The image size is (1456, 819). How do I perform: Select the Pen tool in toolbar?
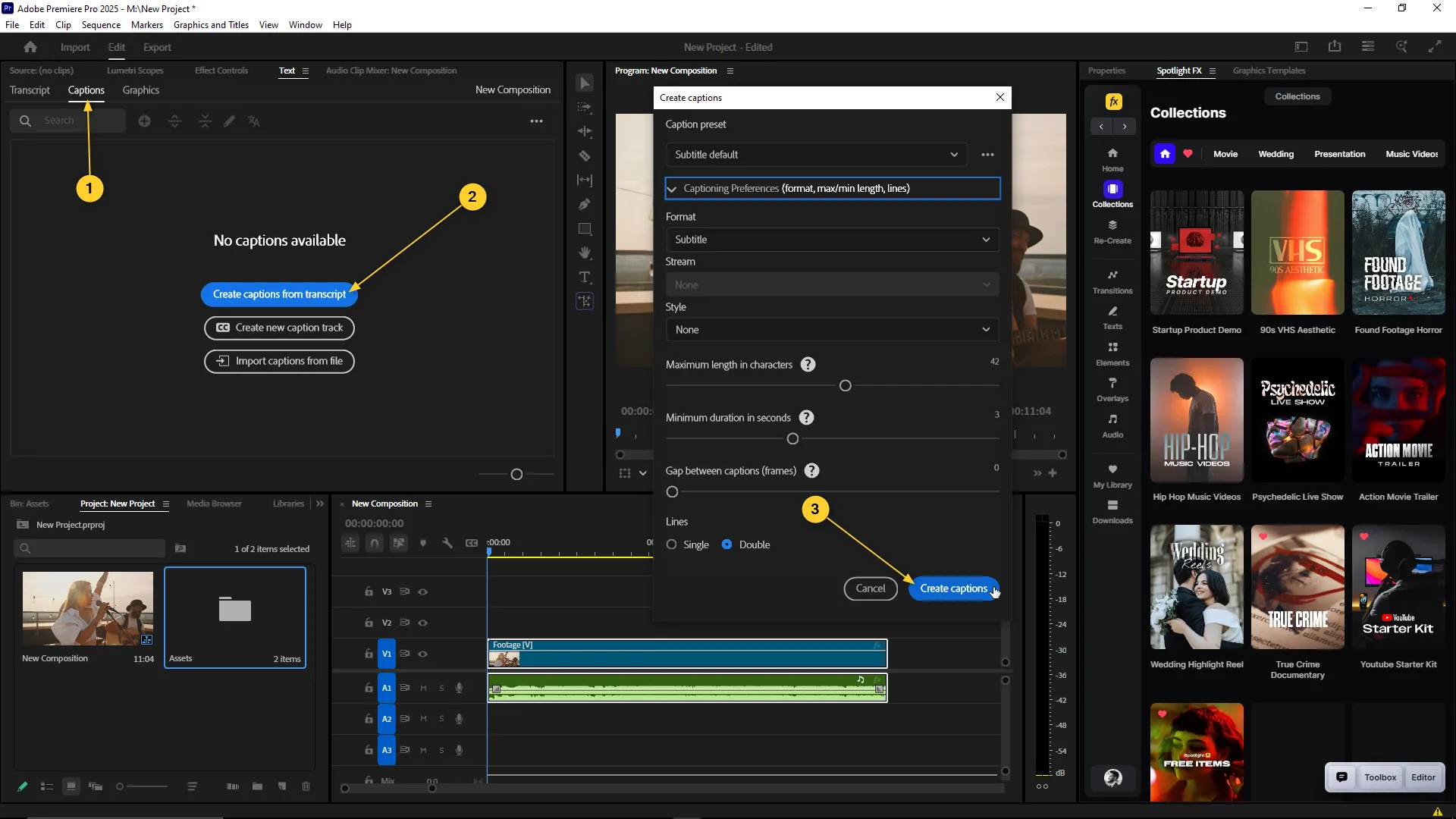tap(585, 204)
